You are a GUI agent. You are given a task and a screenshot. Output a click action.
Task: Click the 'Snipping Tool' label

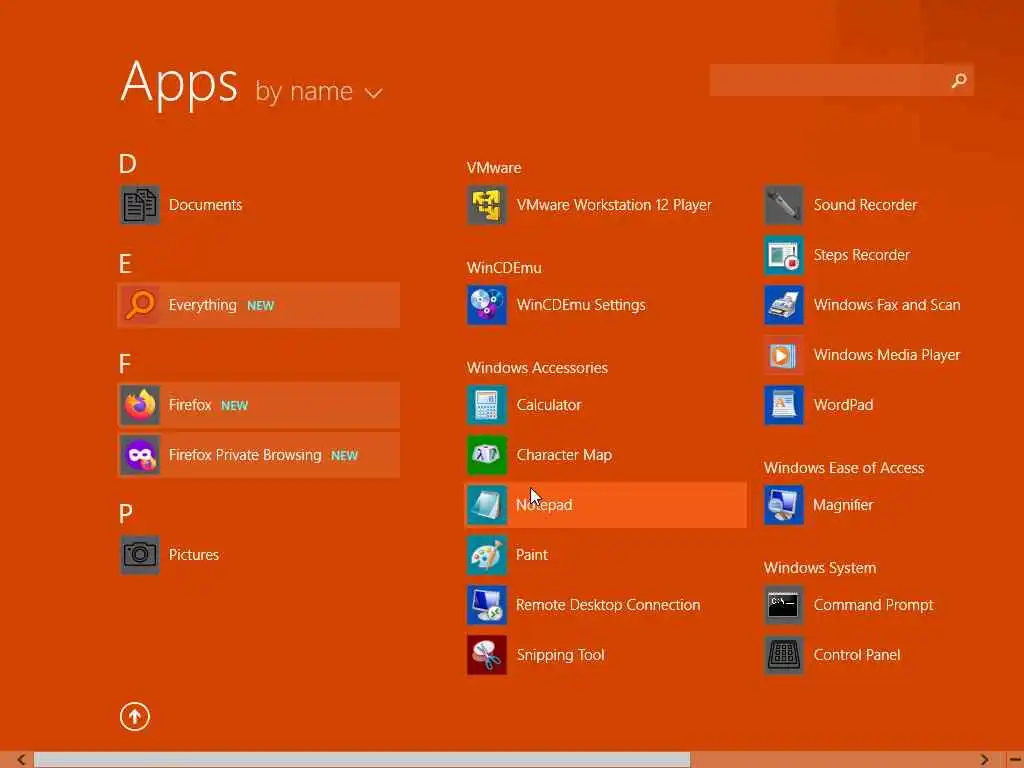(x=560, y=655)
